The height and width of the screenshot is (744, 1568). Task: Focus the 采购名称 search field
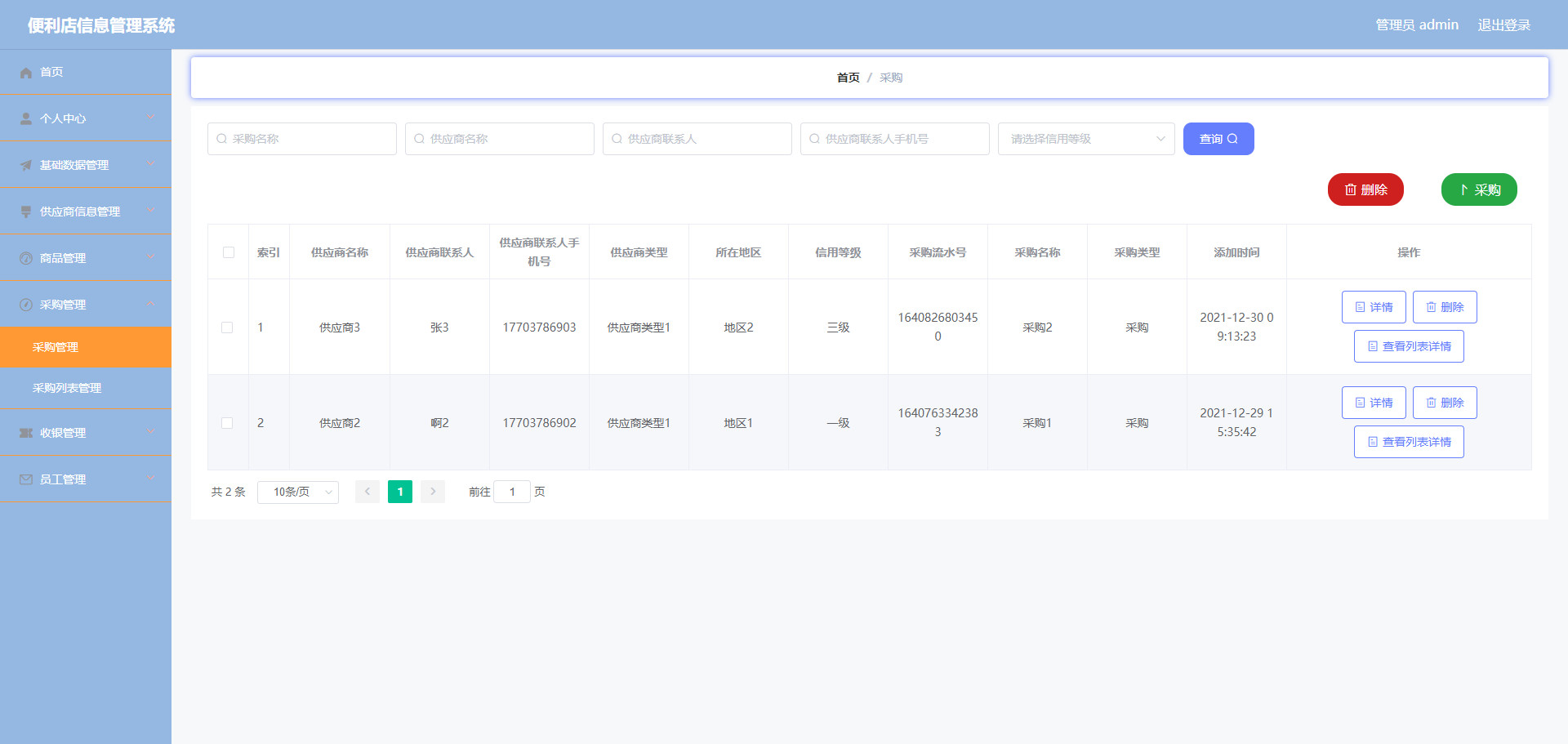(302, 139)
